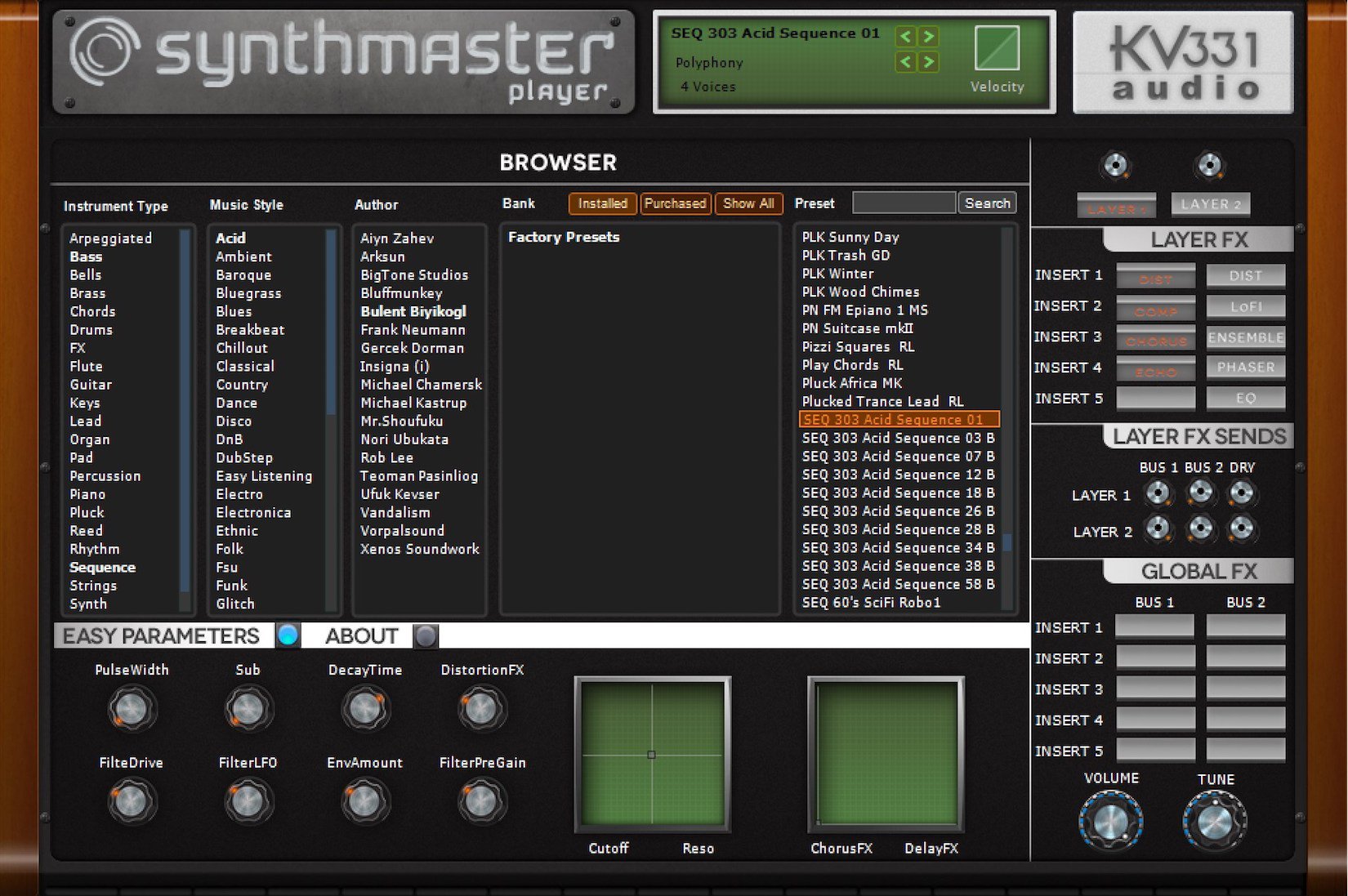Click Layer 1 DRY send knob
Viewport: 1348px width, 896px height.
point(1242,492)
